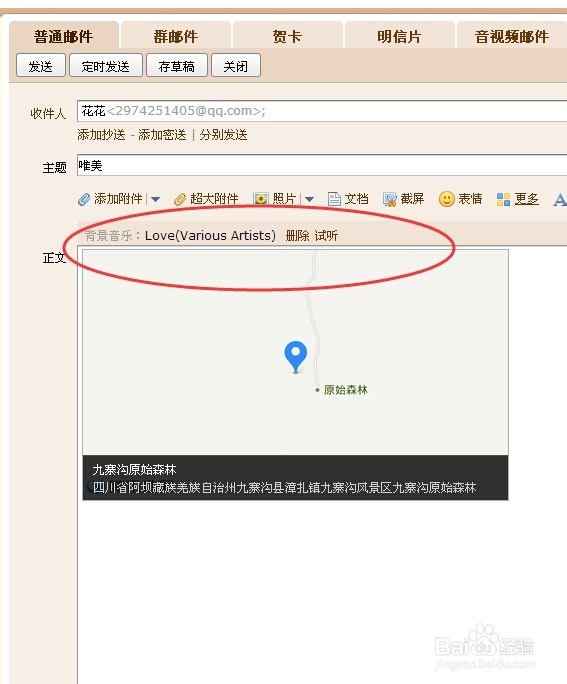Click the 表情 text link
The width and height of the screenshot is (567, 684).
[x=470, y=199]
